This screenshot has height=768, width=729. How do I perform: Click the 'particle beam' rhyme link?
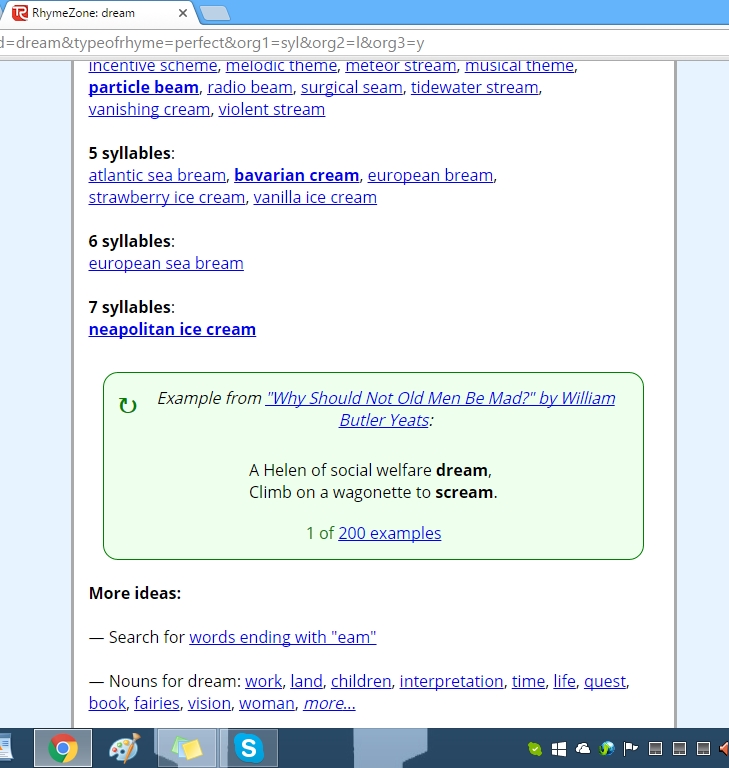[143, 87]
